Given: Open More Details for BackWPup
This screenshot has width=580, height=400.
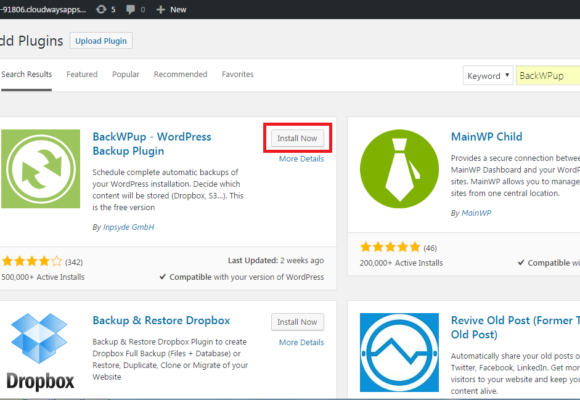Looking at the screenshot, I should [301, 159].
